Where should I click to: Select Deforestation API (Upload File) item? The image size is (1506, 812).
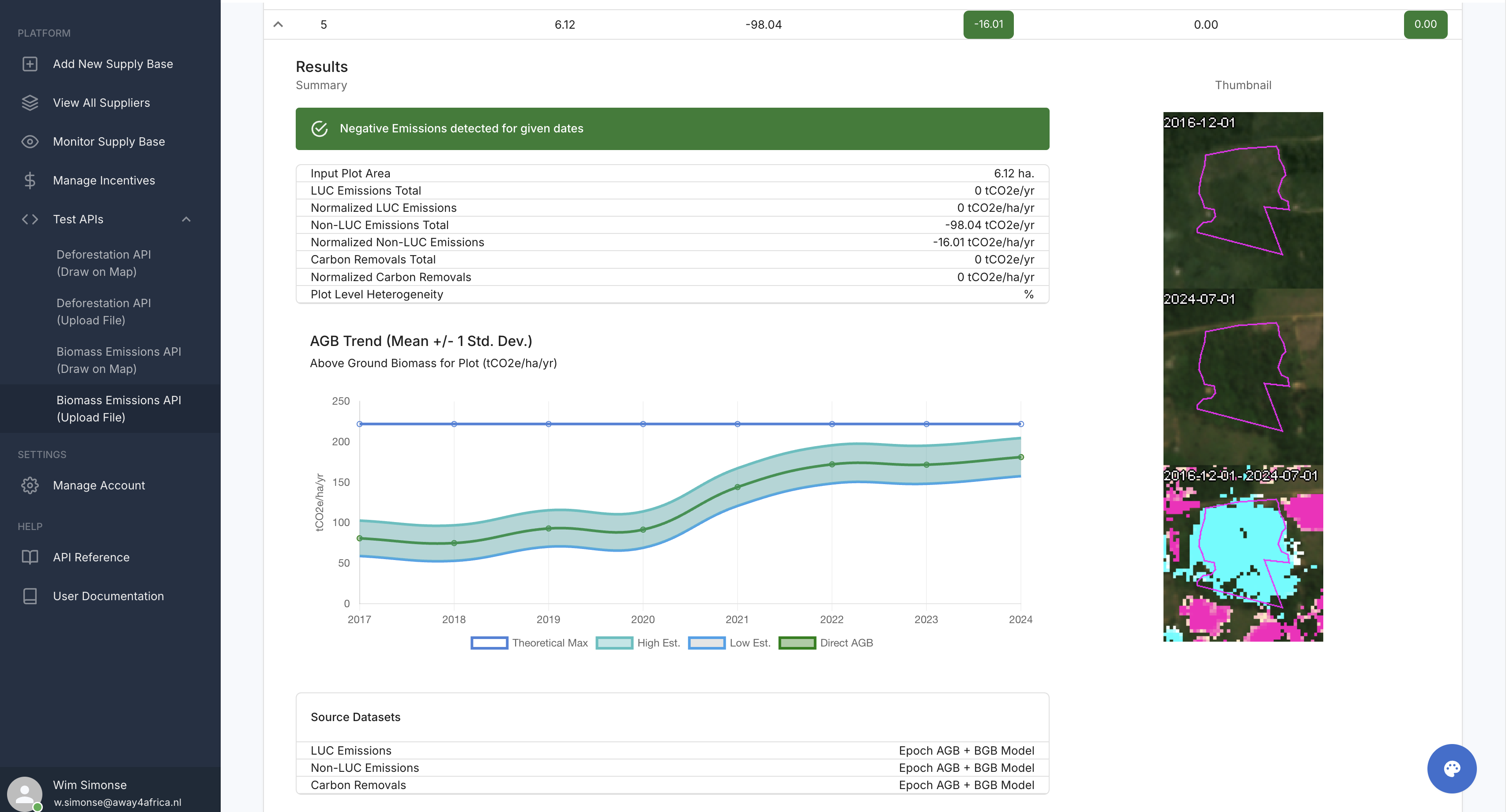point(103,312)
